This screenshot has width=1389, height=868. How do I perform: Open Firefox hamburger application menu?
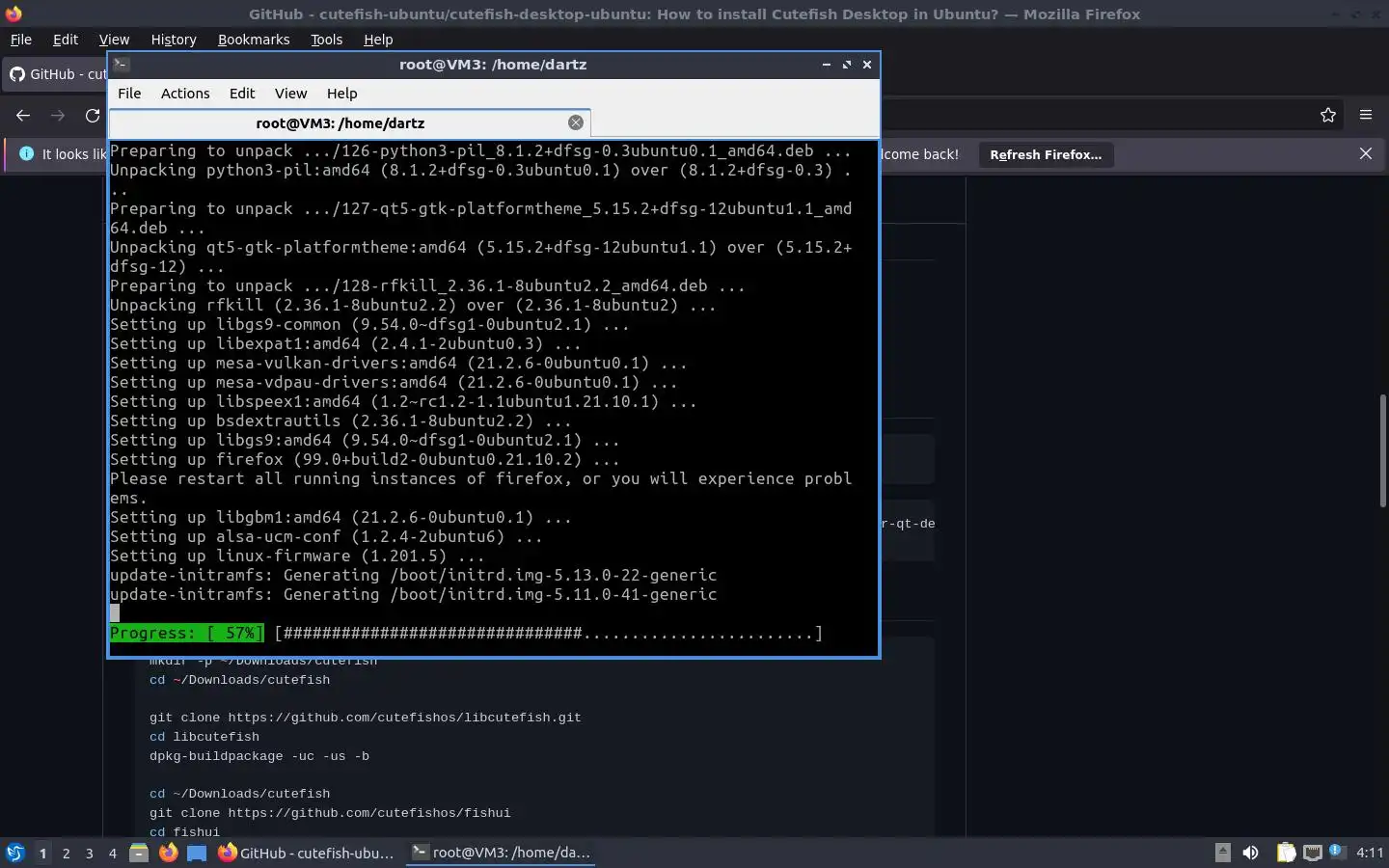point(1366,116)
